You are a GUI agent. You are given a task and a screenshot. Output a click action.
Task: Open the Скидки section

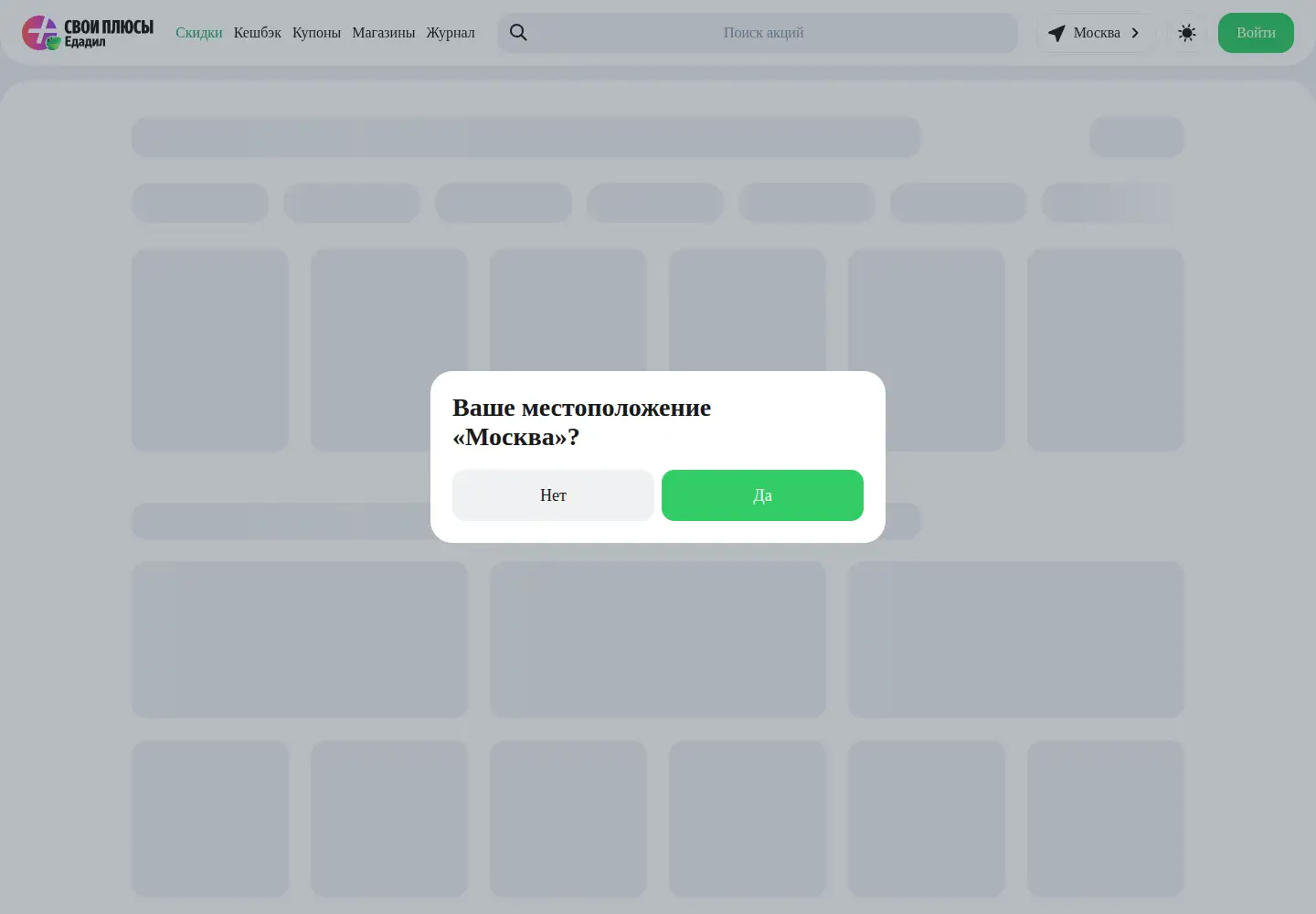(x=199, y=33)
